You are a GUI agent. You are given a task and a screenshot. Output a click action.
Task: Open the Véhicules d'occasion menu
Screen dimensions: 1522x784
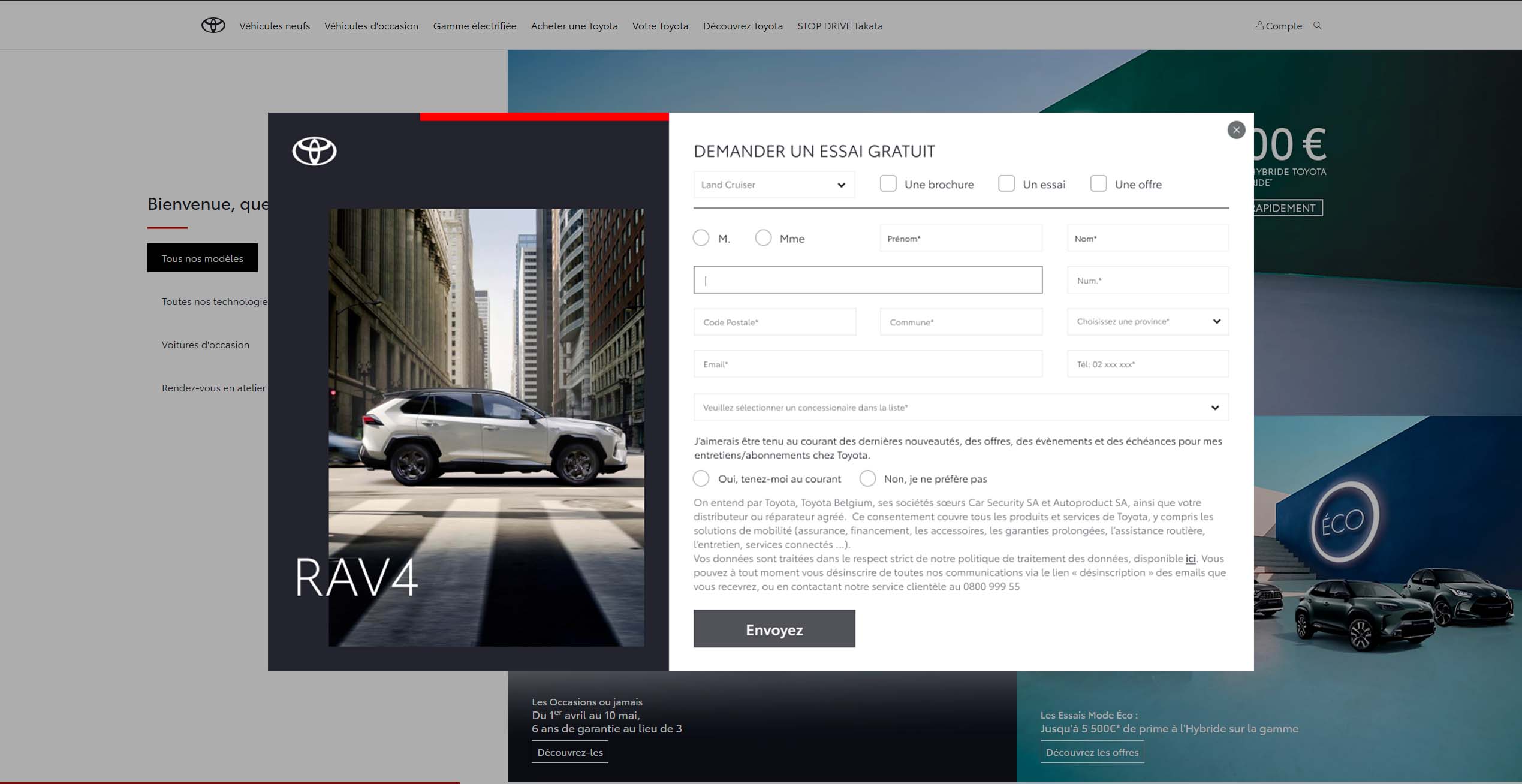pos(371,26)
